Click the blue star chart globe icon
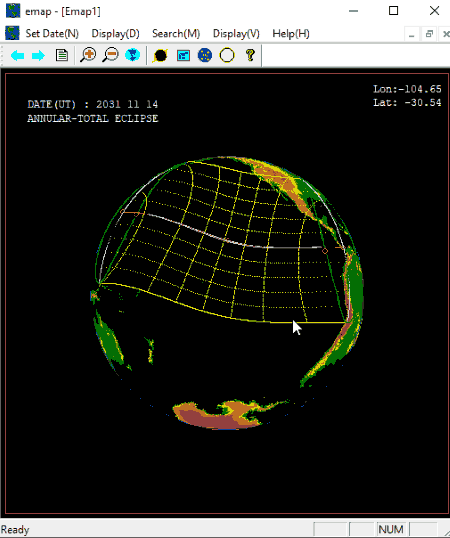 [205, 55]
